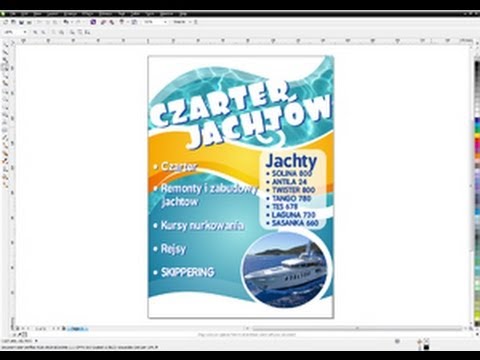Click the 'TWISTER 800' list entry
This screenshot has width=480, height=360.
coord(293,190)
